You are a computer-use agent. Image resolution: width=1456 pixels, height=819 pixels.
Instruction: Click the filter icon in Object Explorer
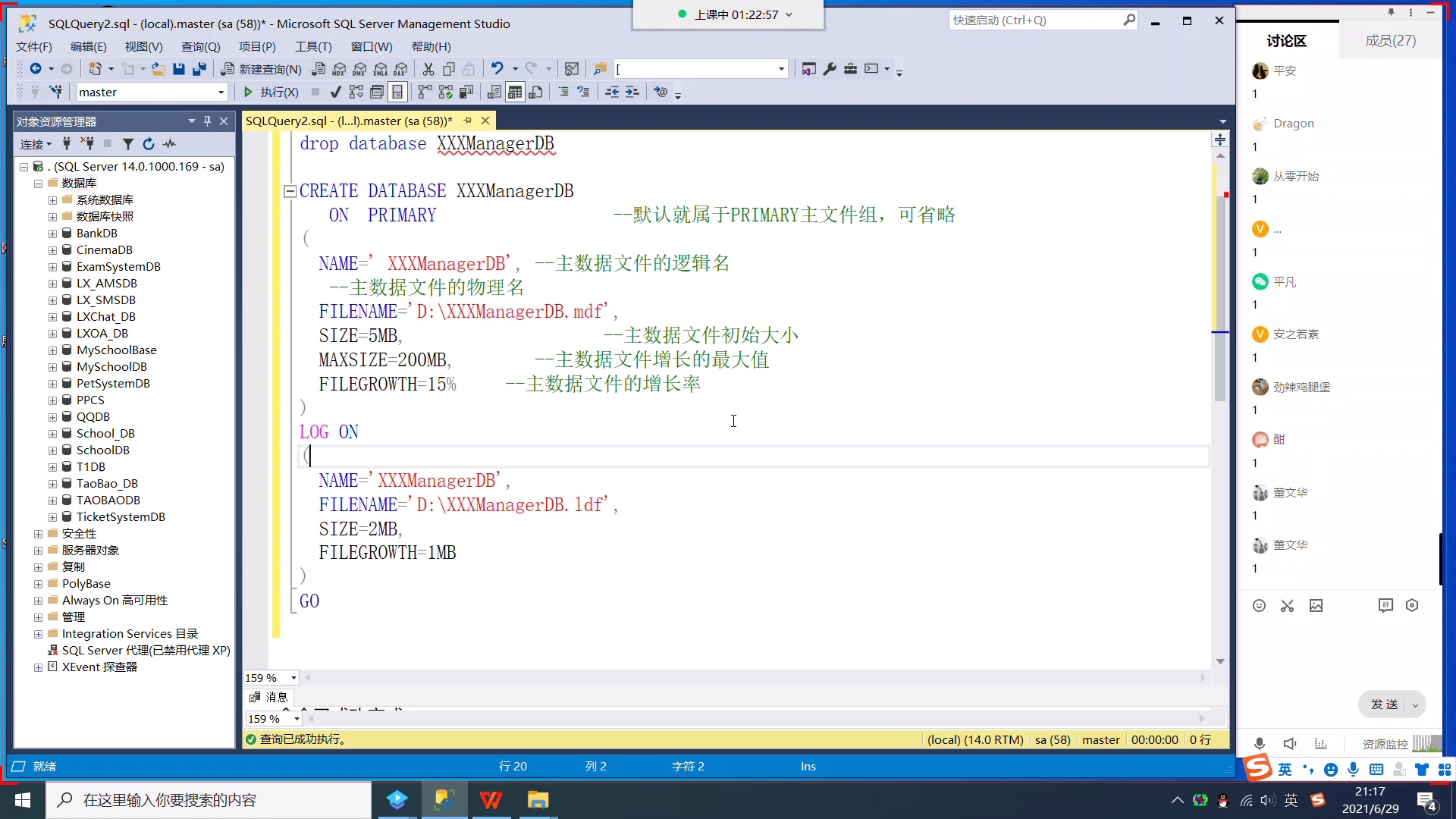coord(128,143)
